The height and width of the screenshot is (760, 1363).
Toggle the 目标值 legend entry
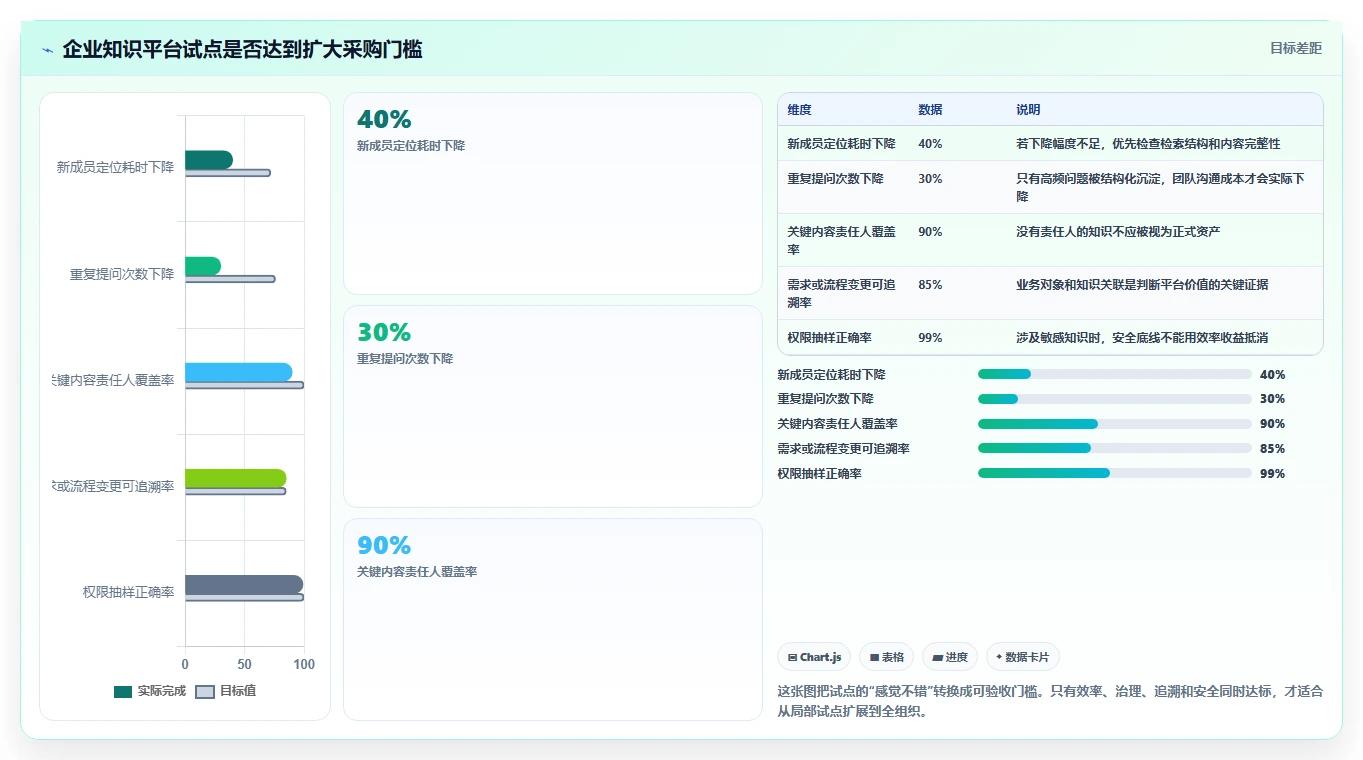[225, 691]
